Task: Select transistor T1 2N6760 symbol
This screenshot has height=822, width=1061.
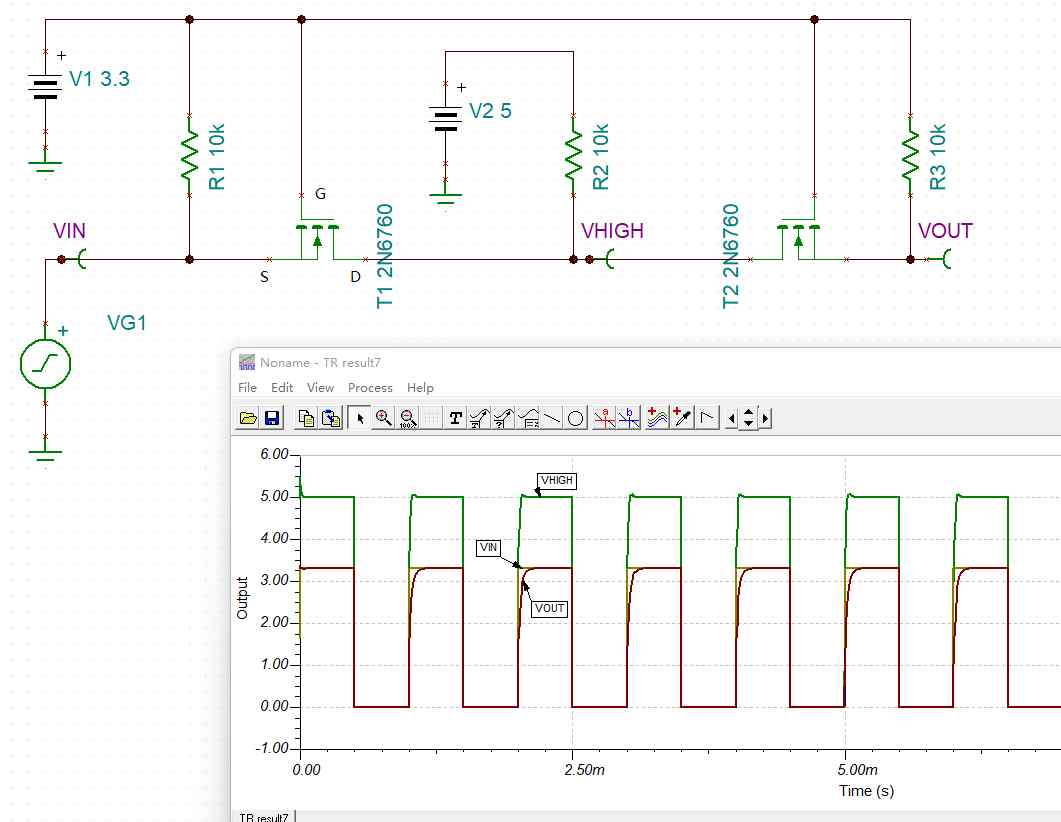Action: point(317,238)
